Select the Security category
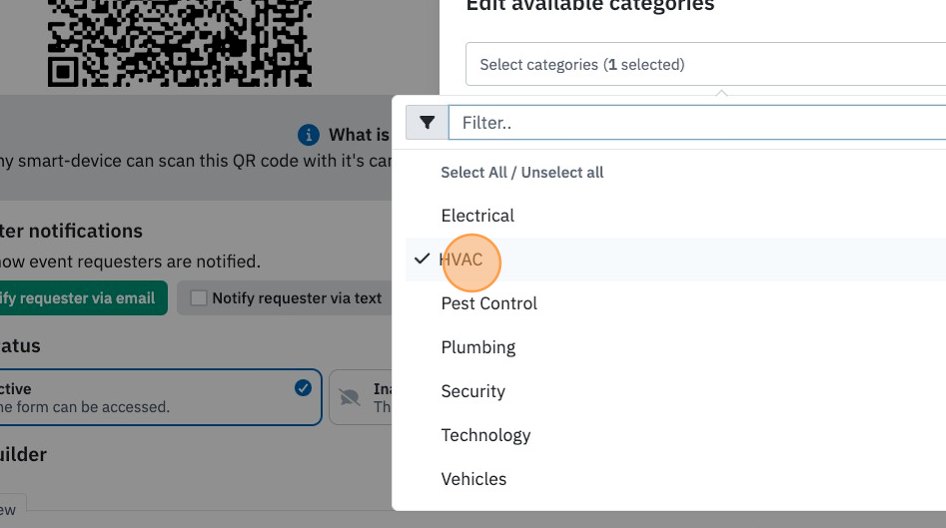Viewport: 946px width, 528px height. (676, 391)
